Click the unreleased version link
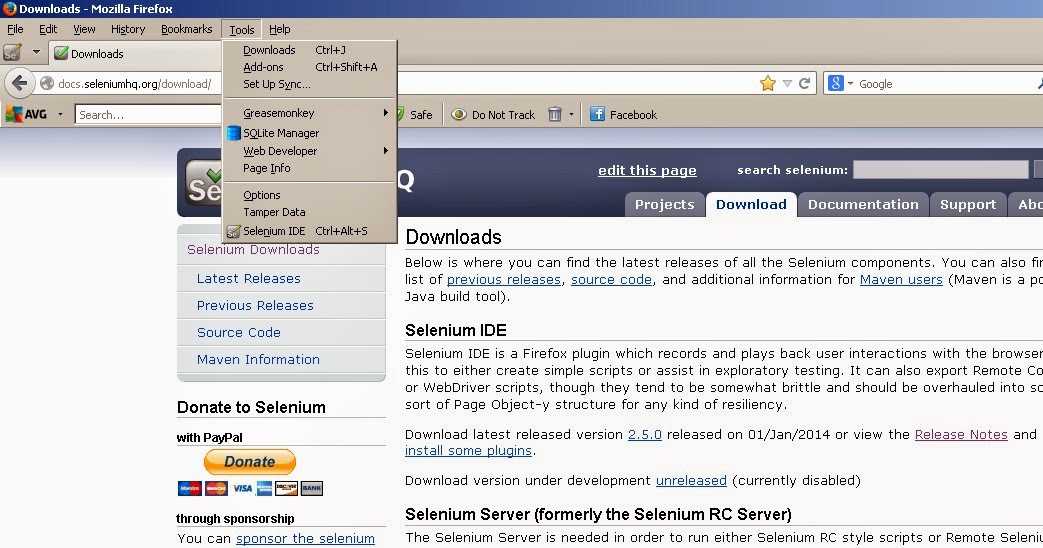1043x548 pixels. click(x=691, y=480)
